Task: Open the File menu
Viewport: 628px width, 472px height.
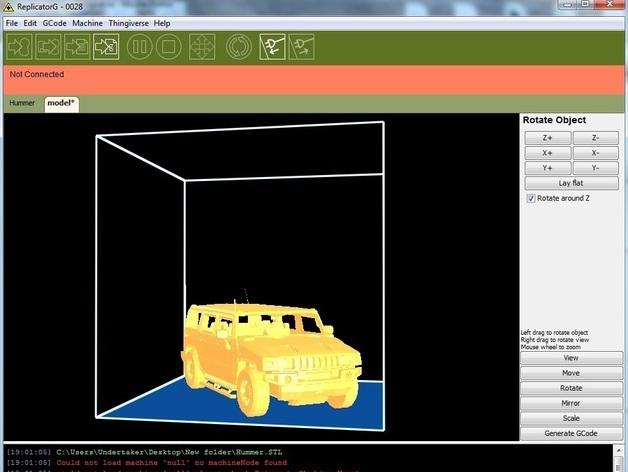Action: point(12,23)
